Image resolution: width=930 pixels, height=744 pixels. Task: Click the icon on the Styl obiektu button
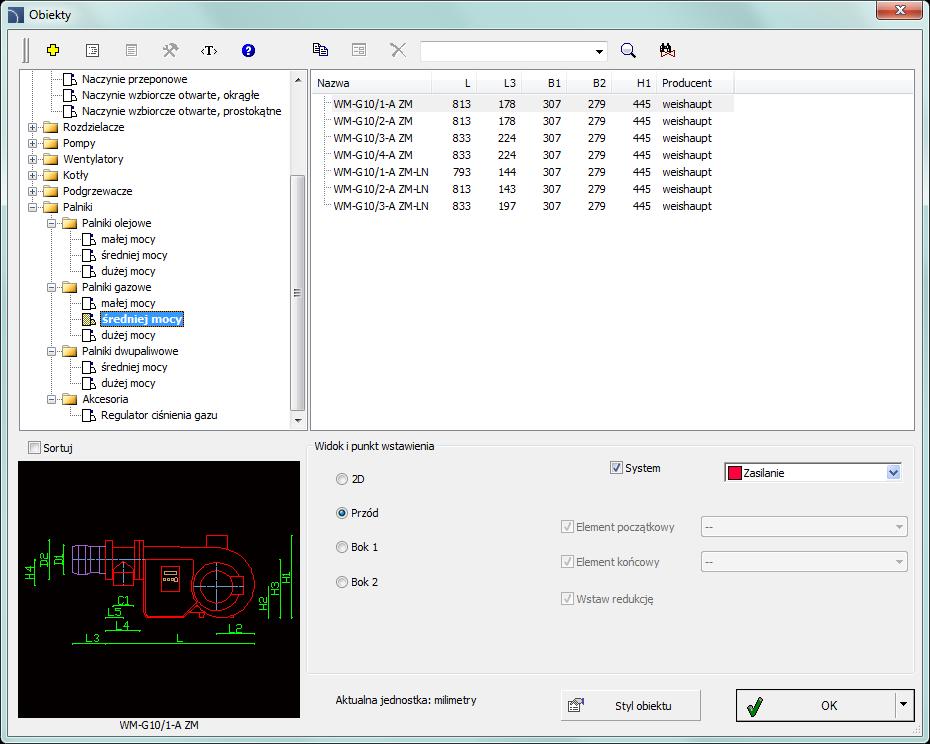point(575,705)
